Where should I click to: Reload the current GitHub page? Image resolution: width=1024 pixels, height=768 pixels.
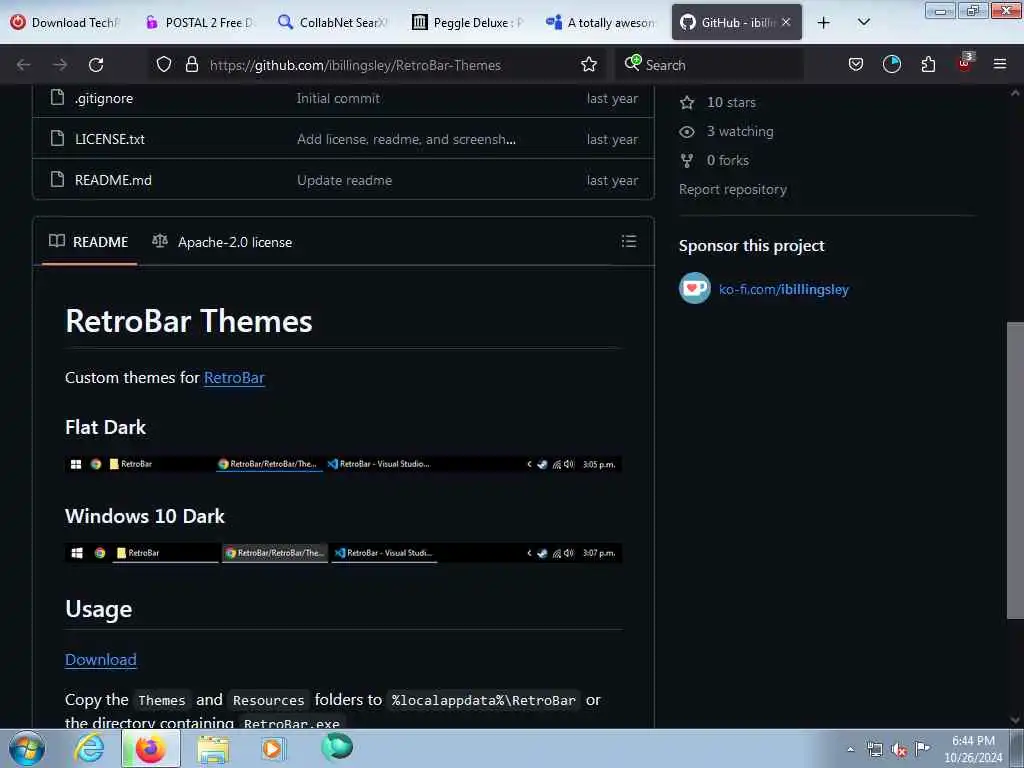[96, 65]
